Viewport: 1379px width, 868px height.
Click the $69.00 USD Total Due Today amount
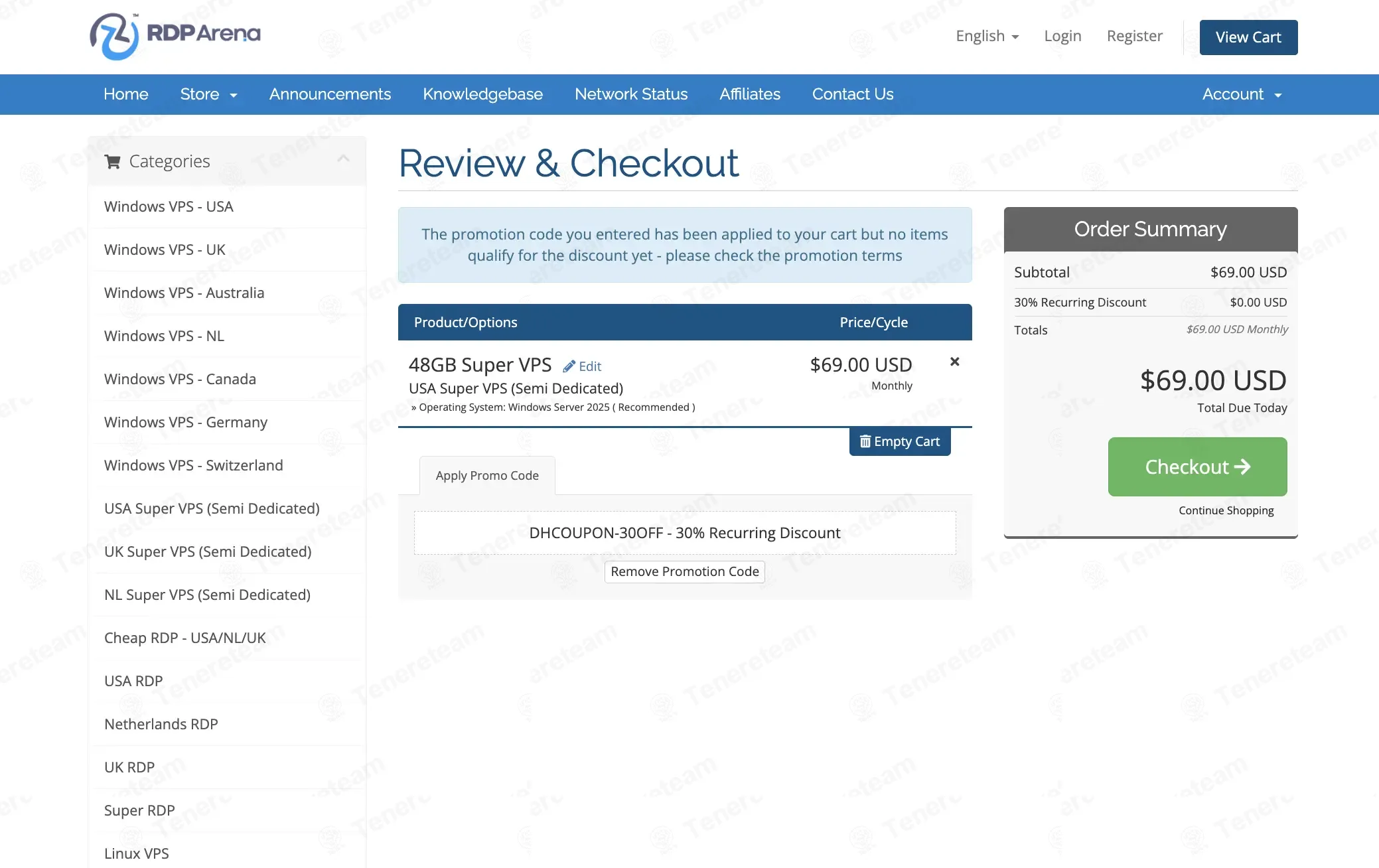coord(1213,380)
